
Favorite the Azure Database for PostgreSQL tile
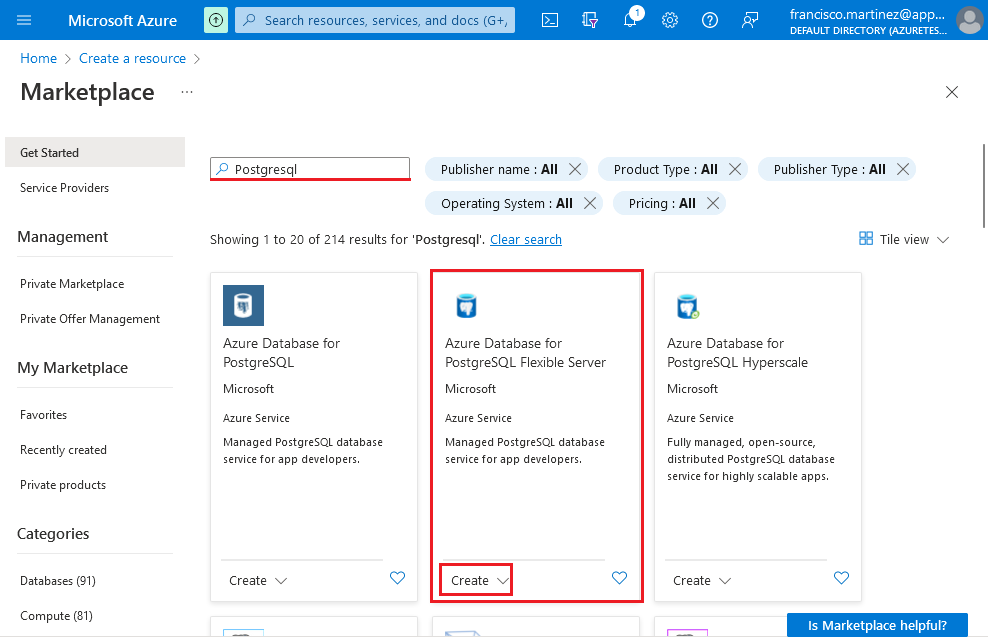[397, 578]
